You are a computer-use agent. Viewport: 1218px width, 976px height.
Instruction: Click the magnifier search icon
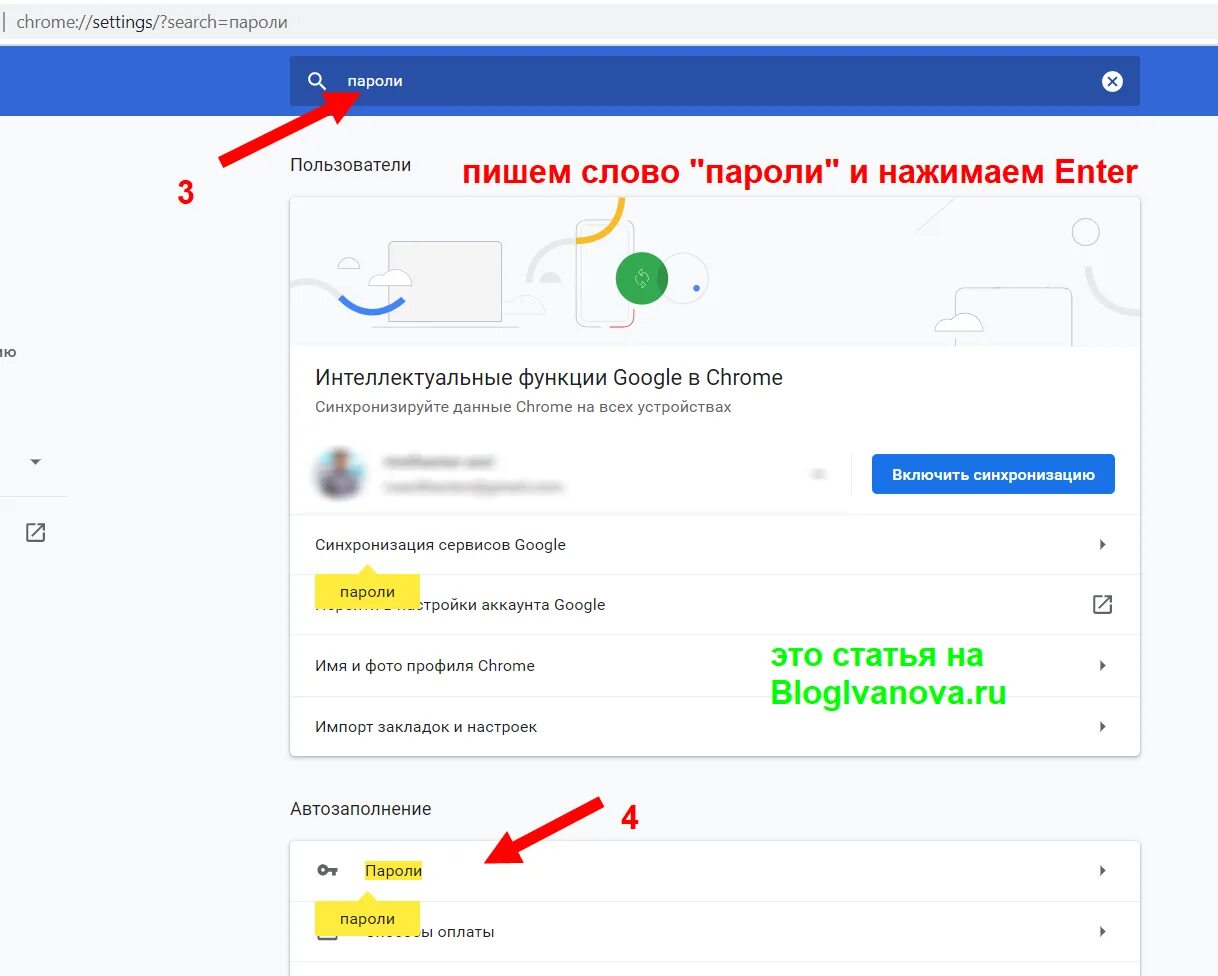[317, 81]
